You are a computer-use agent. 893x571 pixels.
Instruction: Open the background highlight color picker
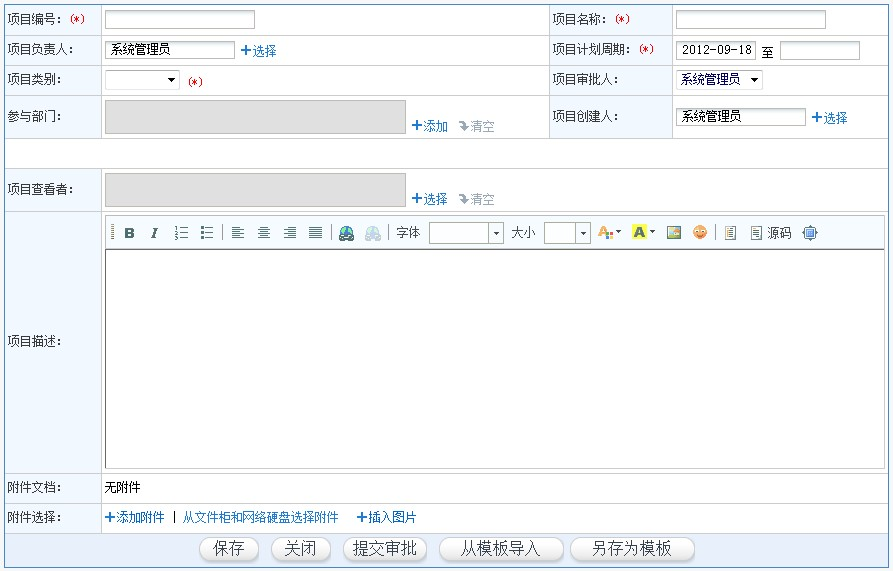(643, 233)
